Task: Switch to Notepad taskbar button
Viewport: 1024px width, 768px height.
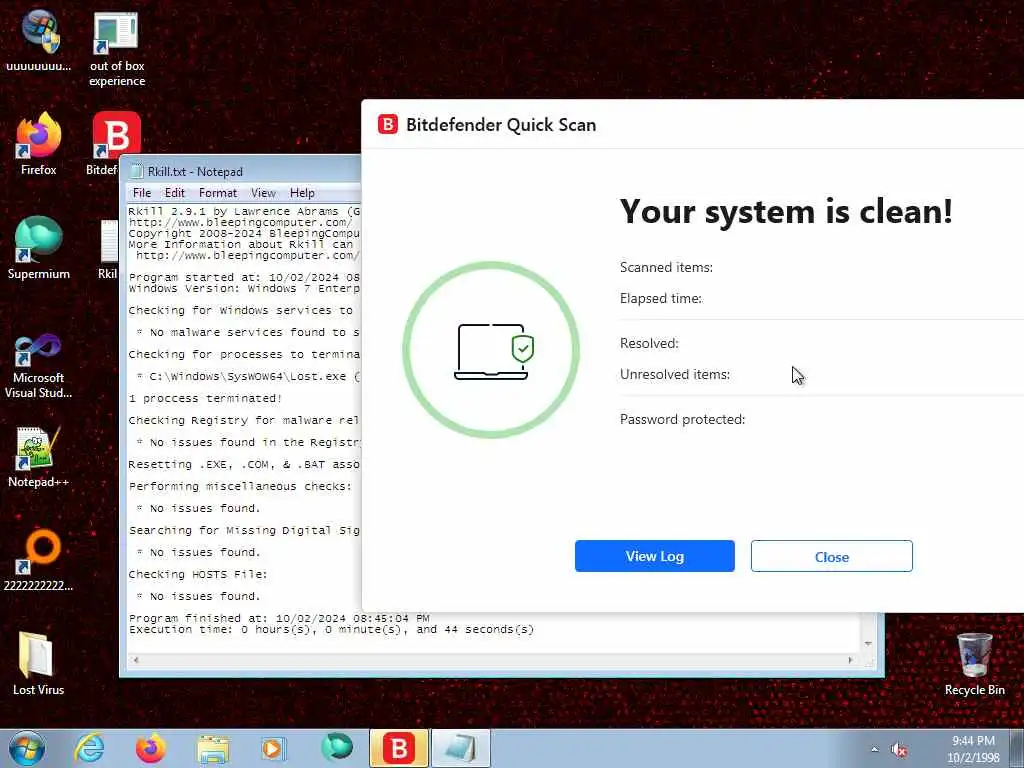Action: click(x=460, y=748)
